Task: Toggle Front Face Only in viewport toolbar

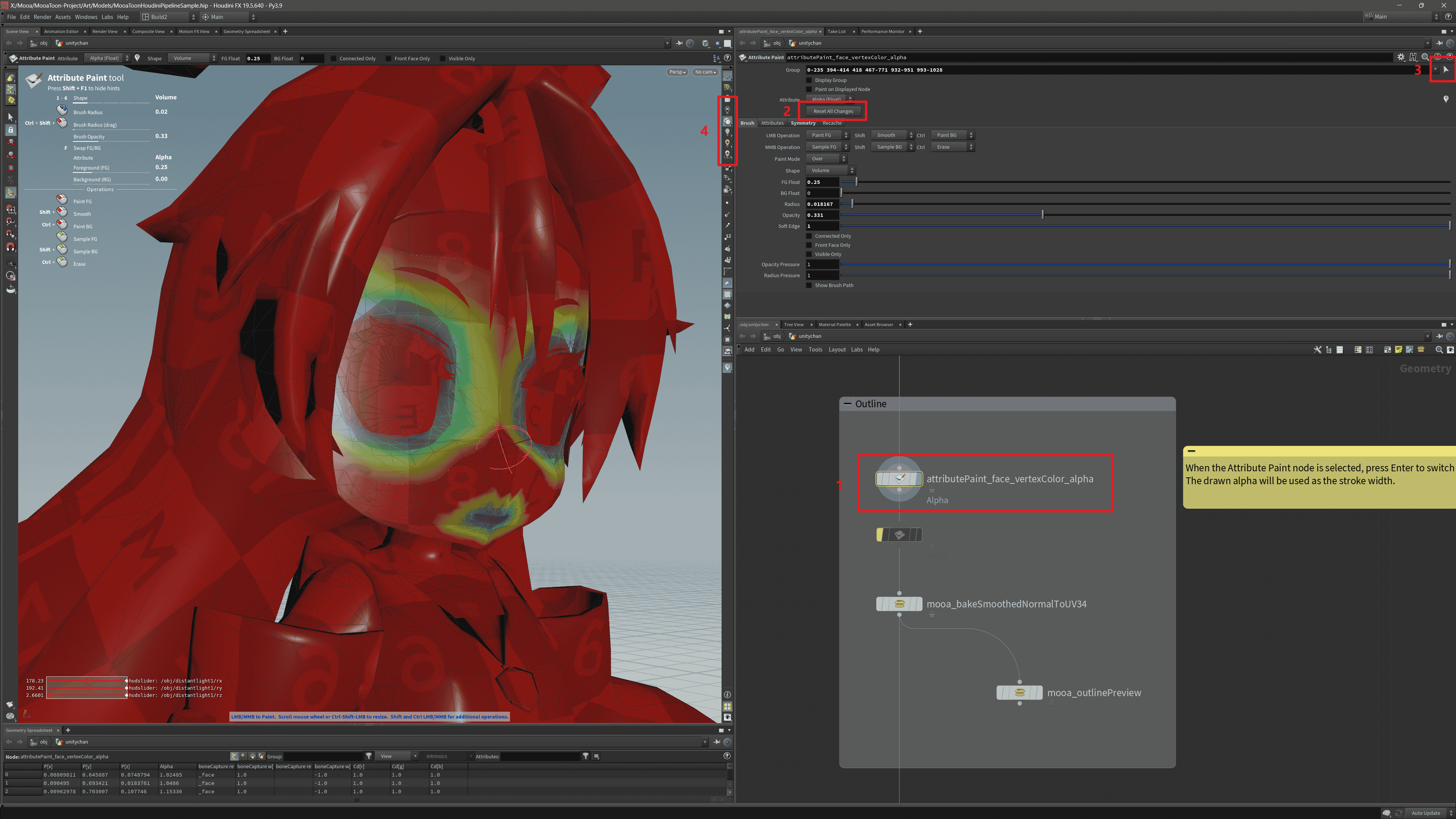Action: (388, 58)
